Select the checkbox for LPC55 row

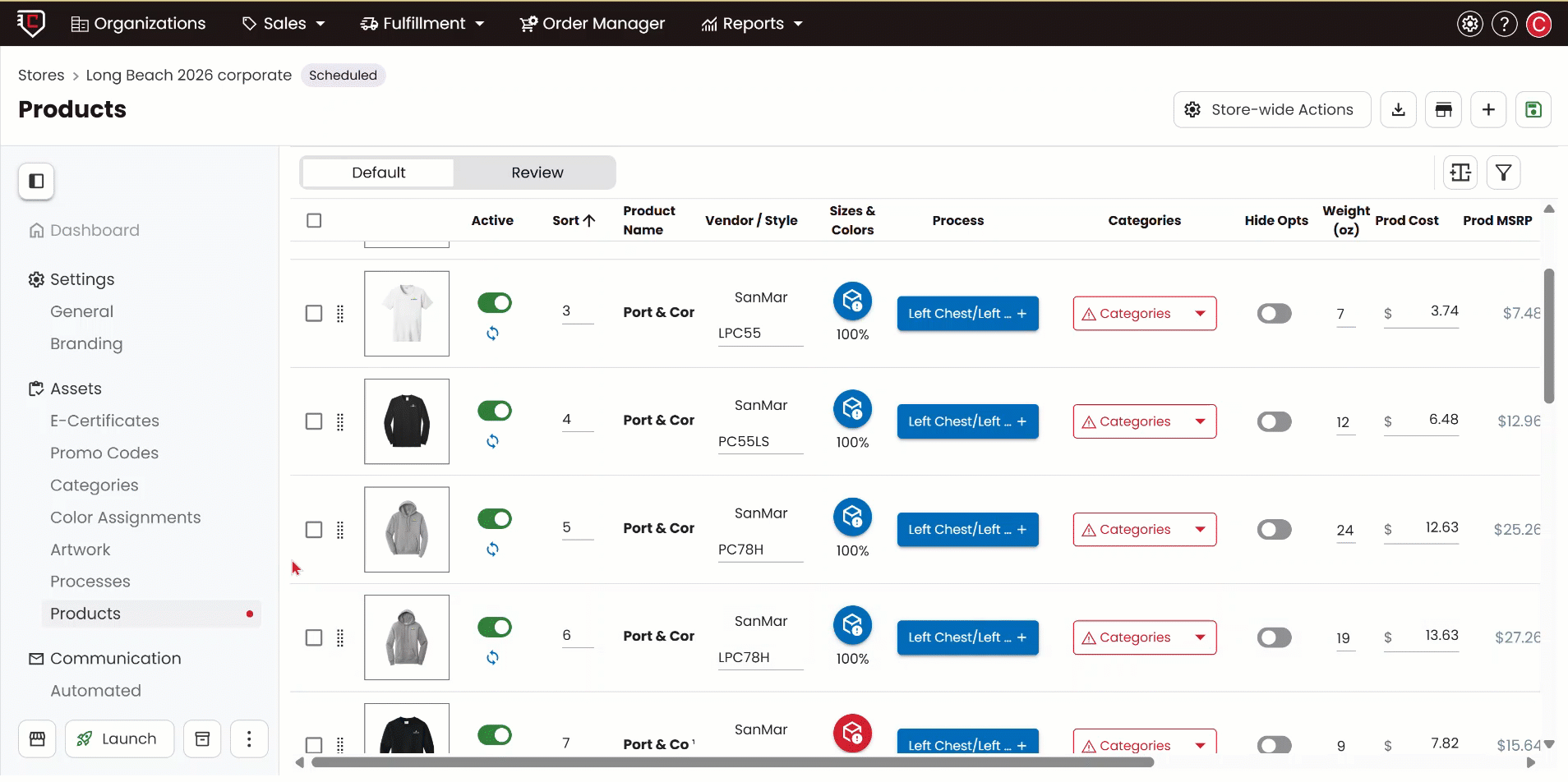click(x=314, y=314)
